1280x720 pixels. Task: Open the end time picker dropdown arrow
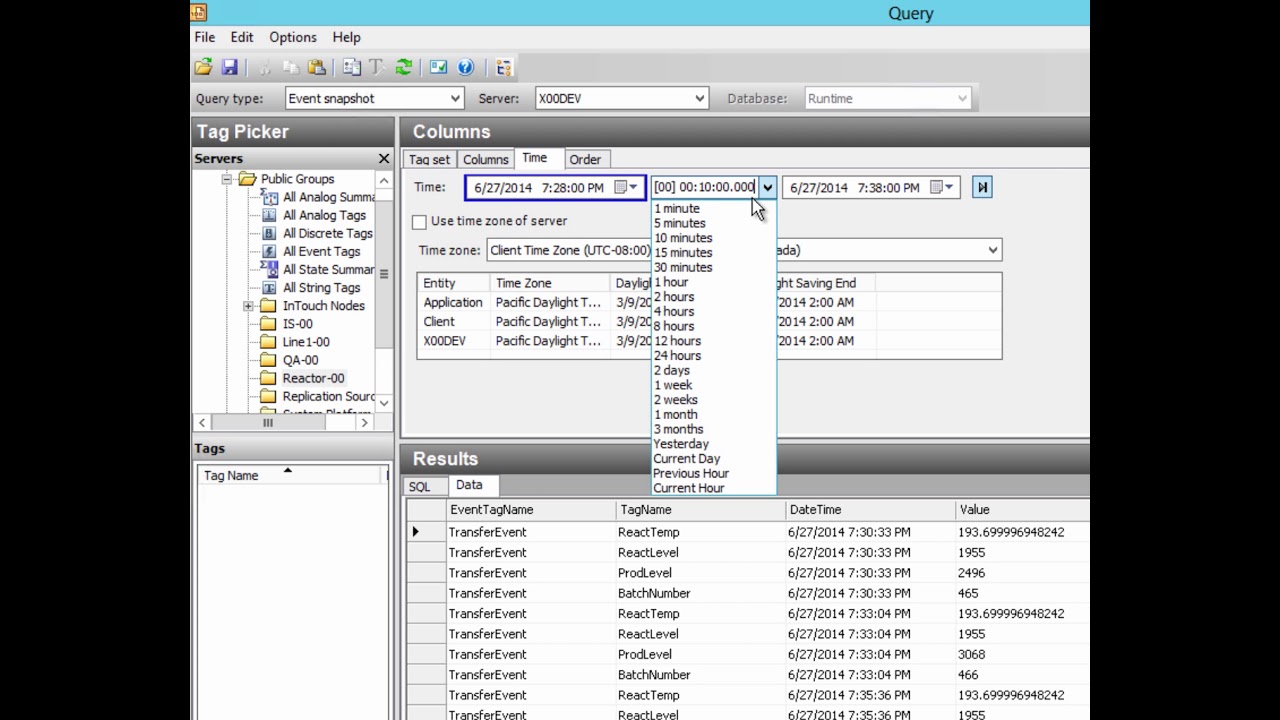pos(949,187)
